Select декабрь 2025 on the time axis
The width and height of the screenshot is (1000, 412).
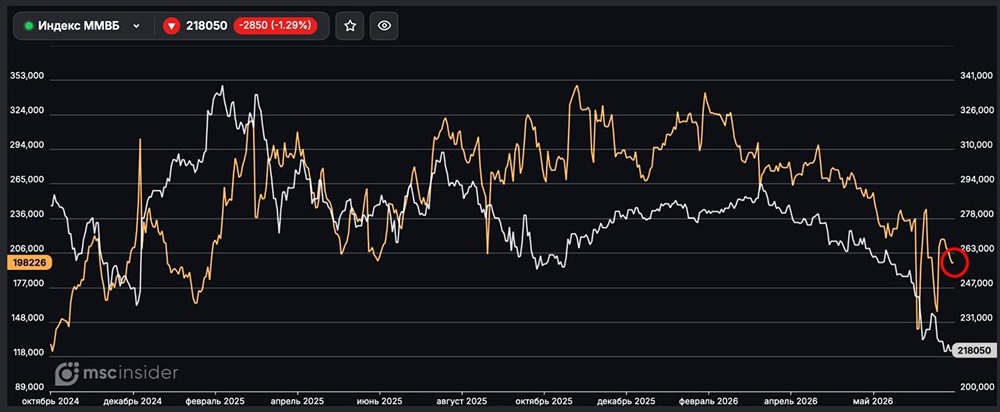coord(627,401)
